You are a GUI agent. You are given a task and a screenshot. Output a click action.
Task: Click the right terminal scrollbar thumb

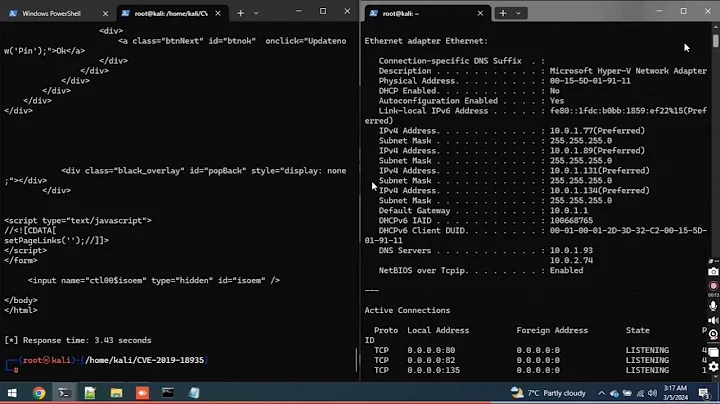715,40
